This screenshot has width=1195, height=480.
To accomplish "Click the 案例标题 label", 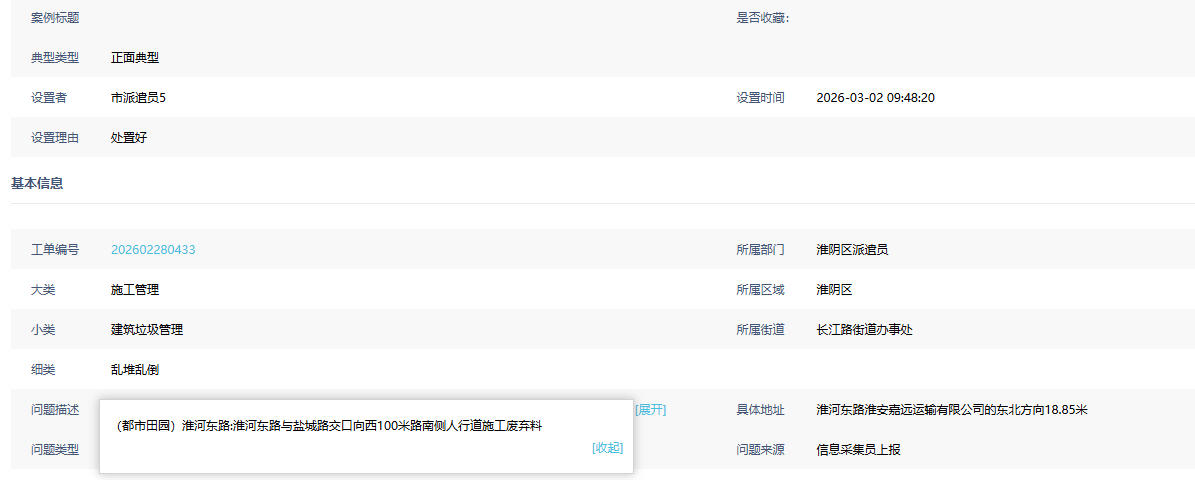I will [x=55, y=18].
